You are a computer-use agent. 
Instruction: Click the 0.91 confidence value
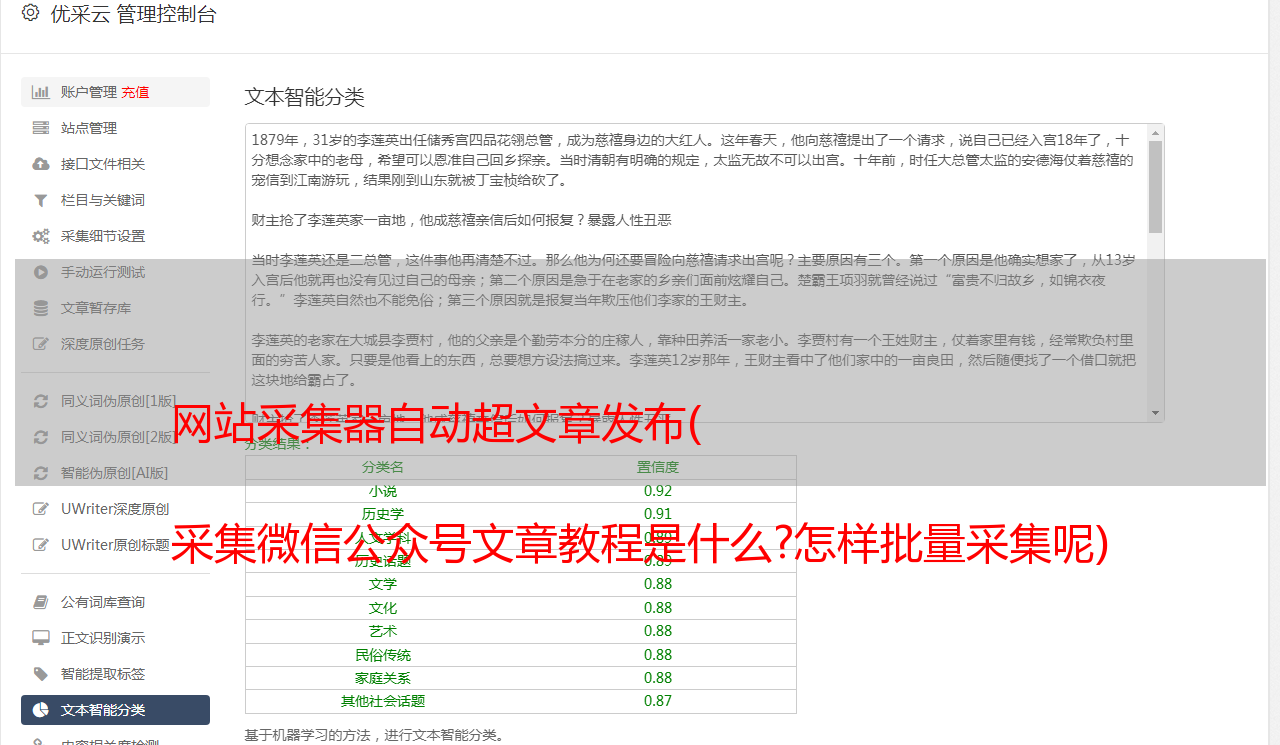(x=658, y=514)
